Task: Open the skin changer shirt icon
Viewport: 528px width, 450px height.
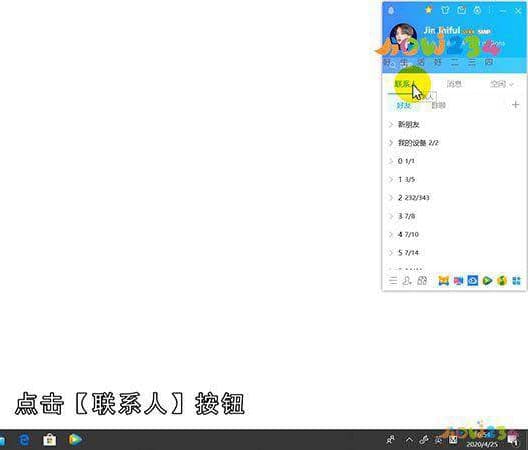Action: click(x=445, y=10)
